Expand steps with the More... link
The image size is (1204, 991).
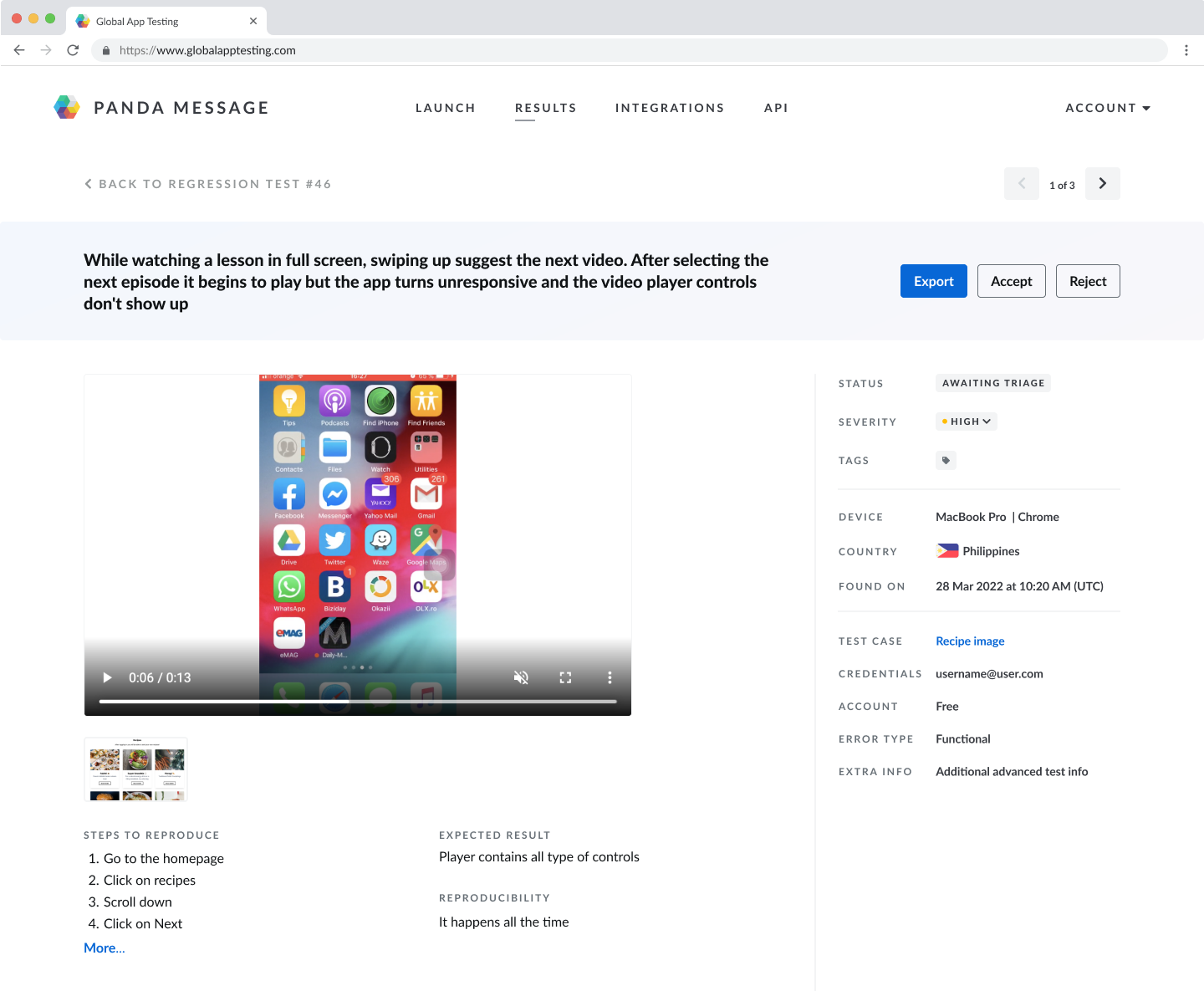pyautogui.click(x=105, y=948)
